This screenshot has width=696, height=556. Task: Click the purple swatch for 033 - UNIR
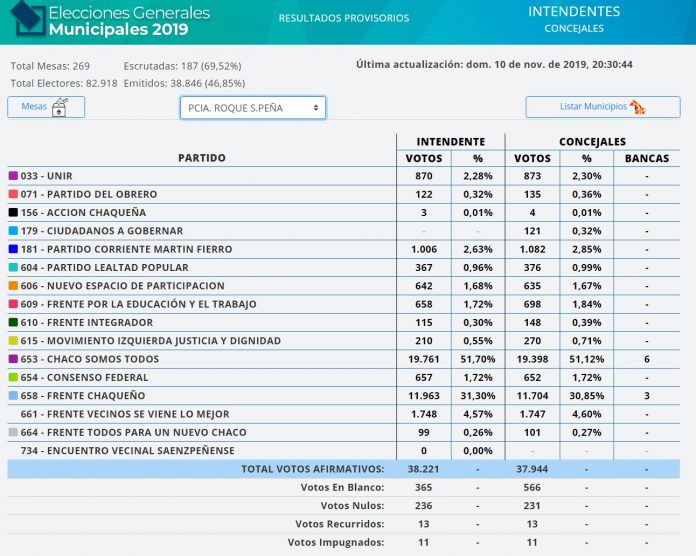13,176
